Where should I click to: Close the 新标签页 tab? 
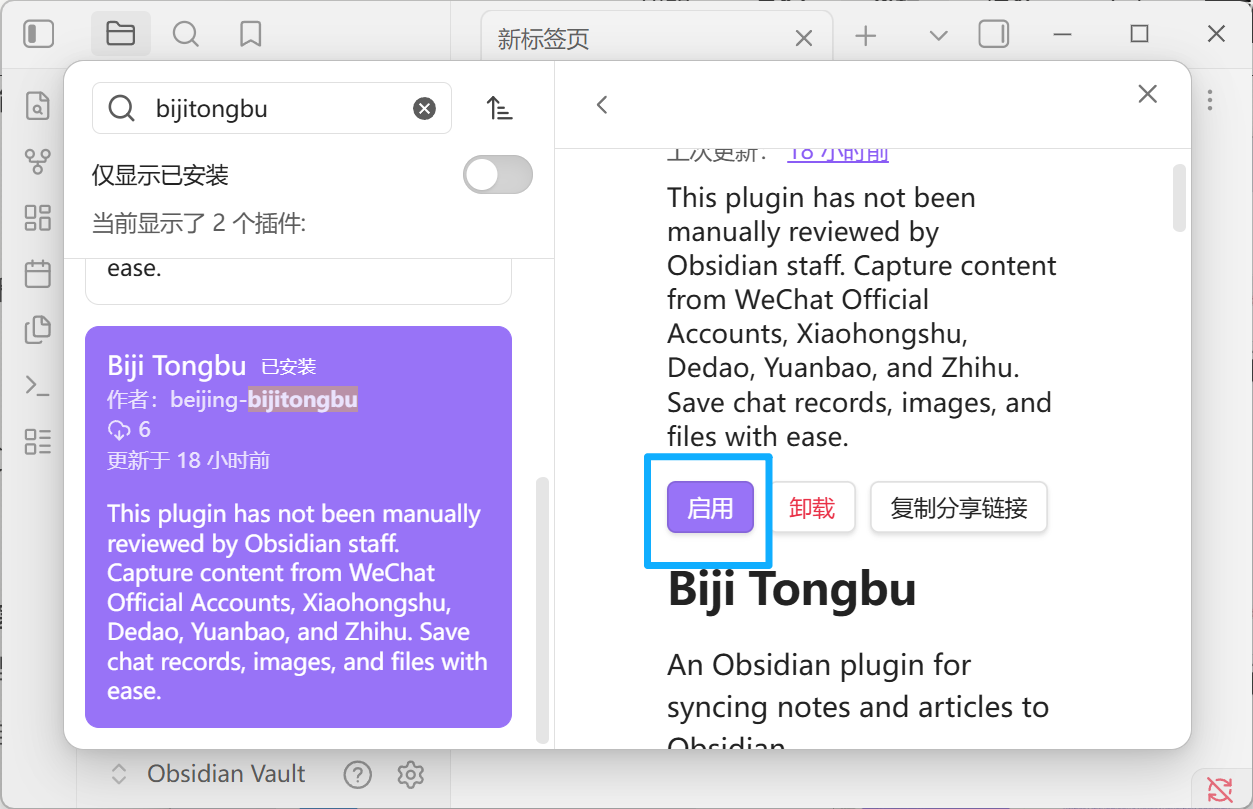(803, 38)
